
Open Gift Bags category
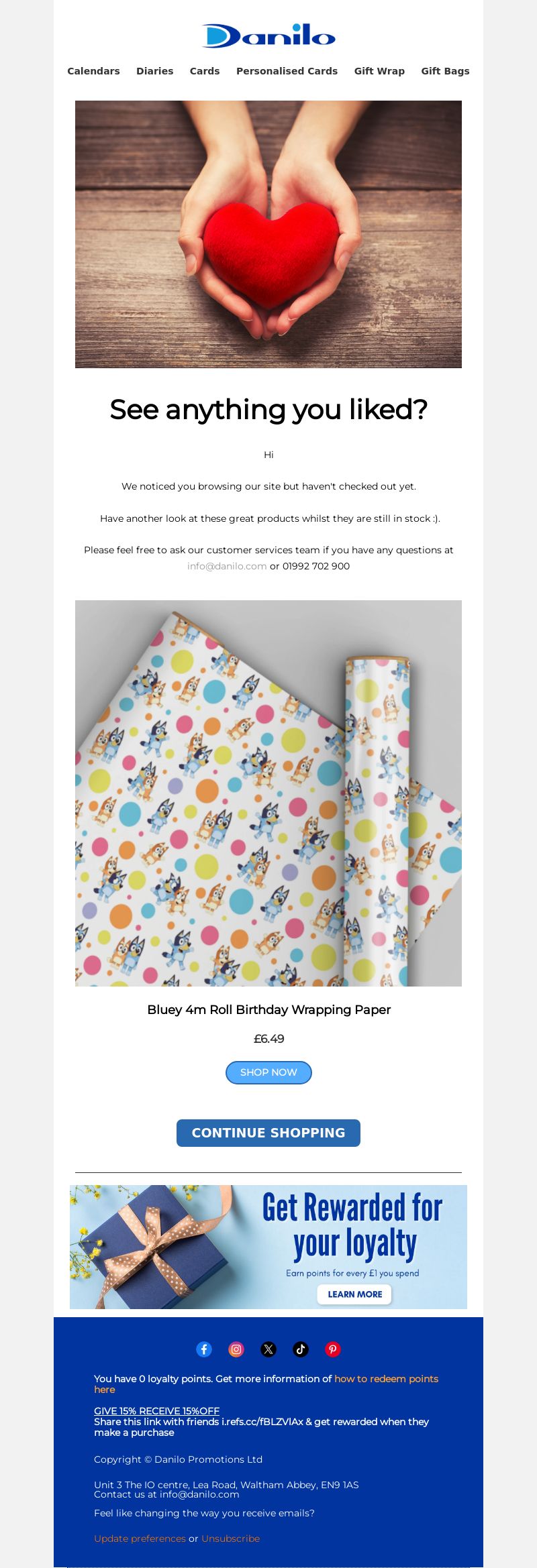pos(445,71)
